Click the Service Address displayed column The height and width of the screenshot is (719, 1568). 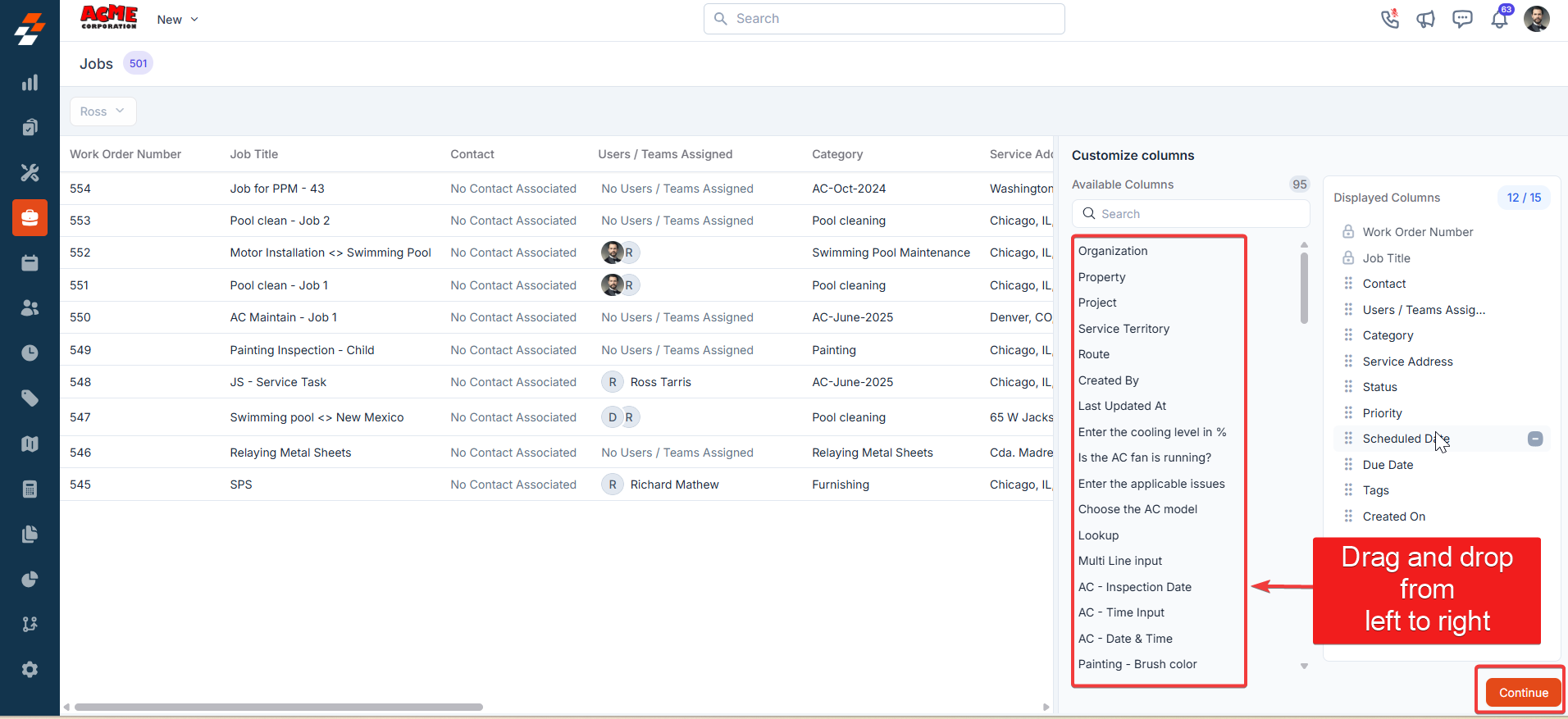pos(1407,362)
